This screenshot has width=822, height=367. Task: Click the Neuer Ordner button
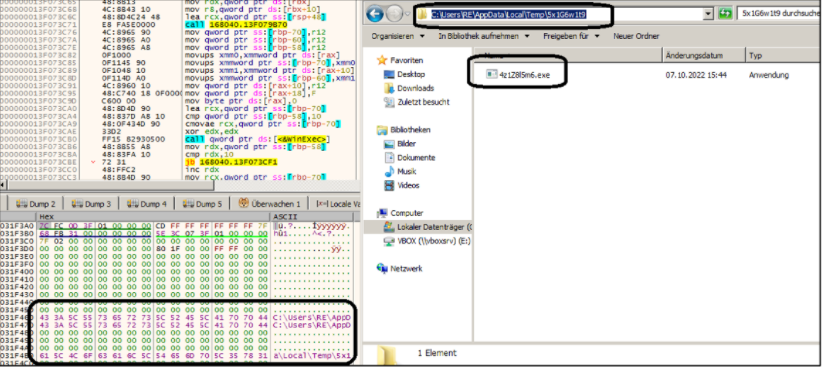pos(636,36)
